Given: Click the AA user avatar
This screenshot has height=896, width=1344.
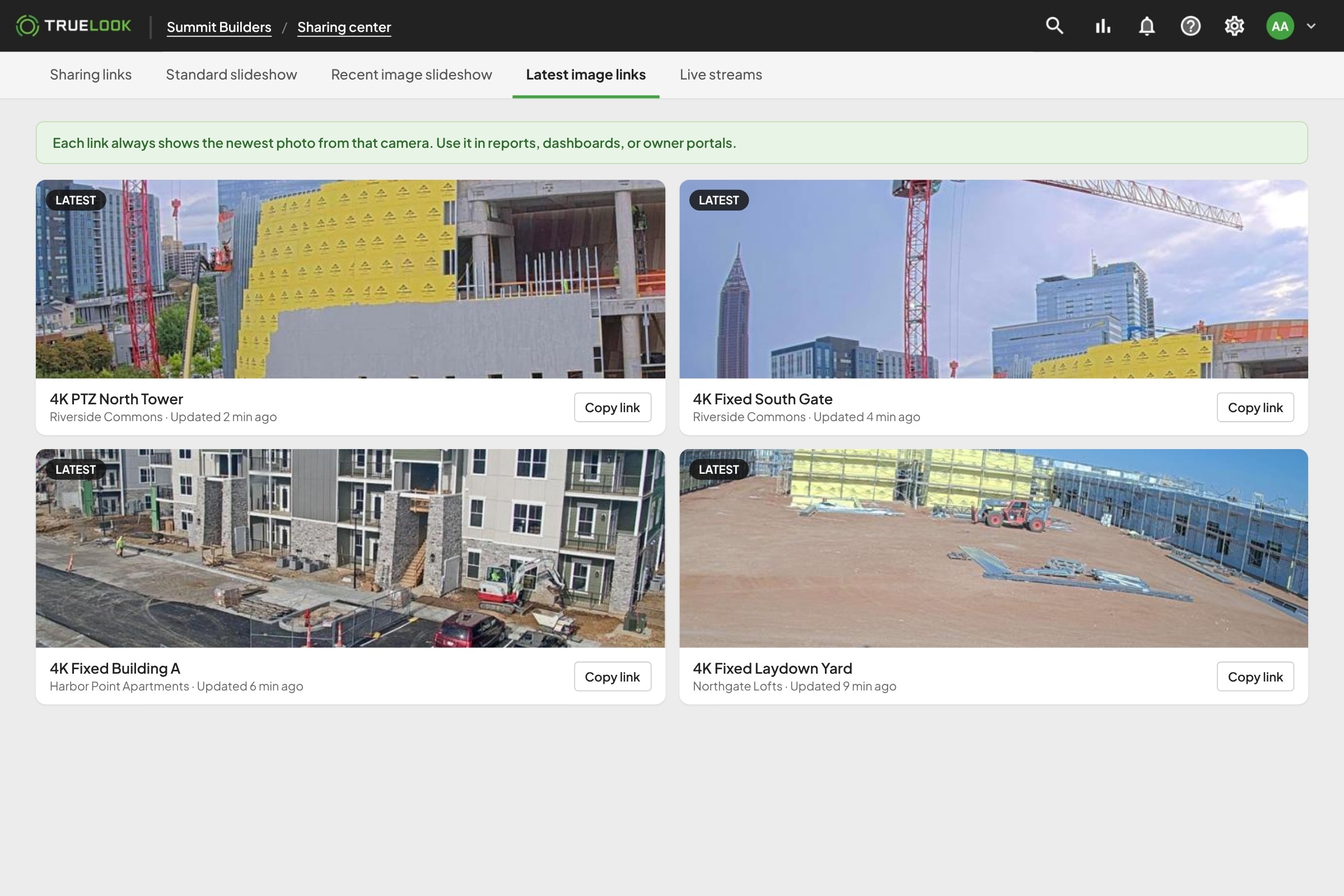Looking at the screenshot, I should 1280,26.
